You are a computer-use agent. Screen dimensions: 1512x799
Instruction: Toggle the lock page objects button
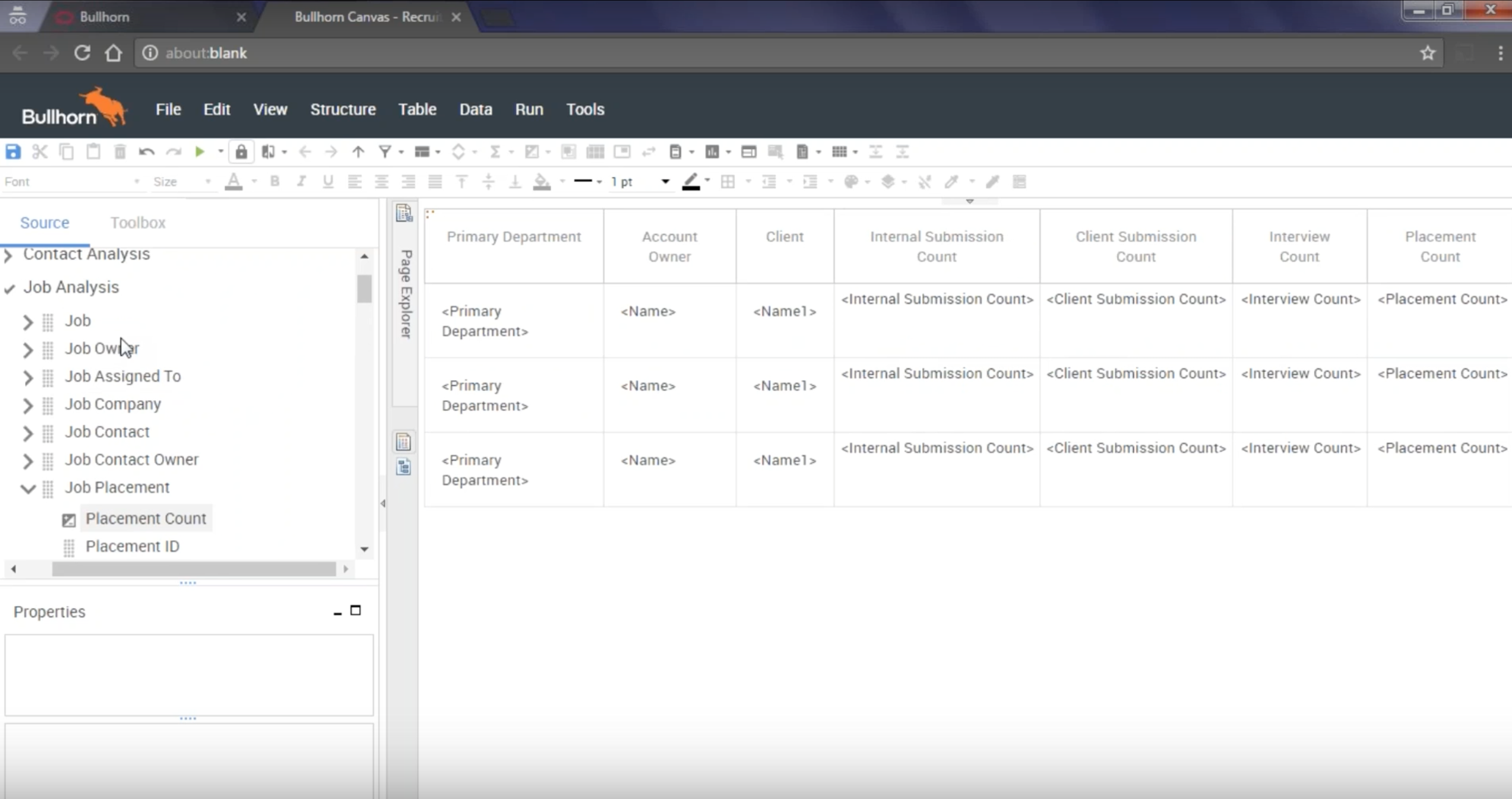click(x=241, y=152)
